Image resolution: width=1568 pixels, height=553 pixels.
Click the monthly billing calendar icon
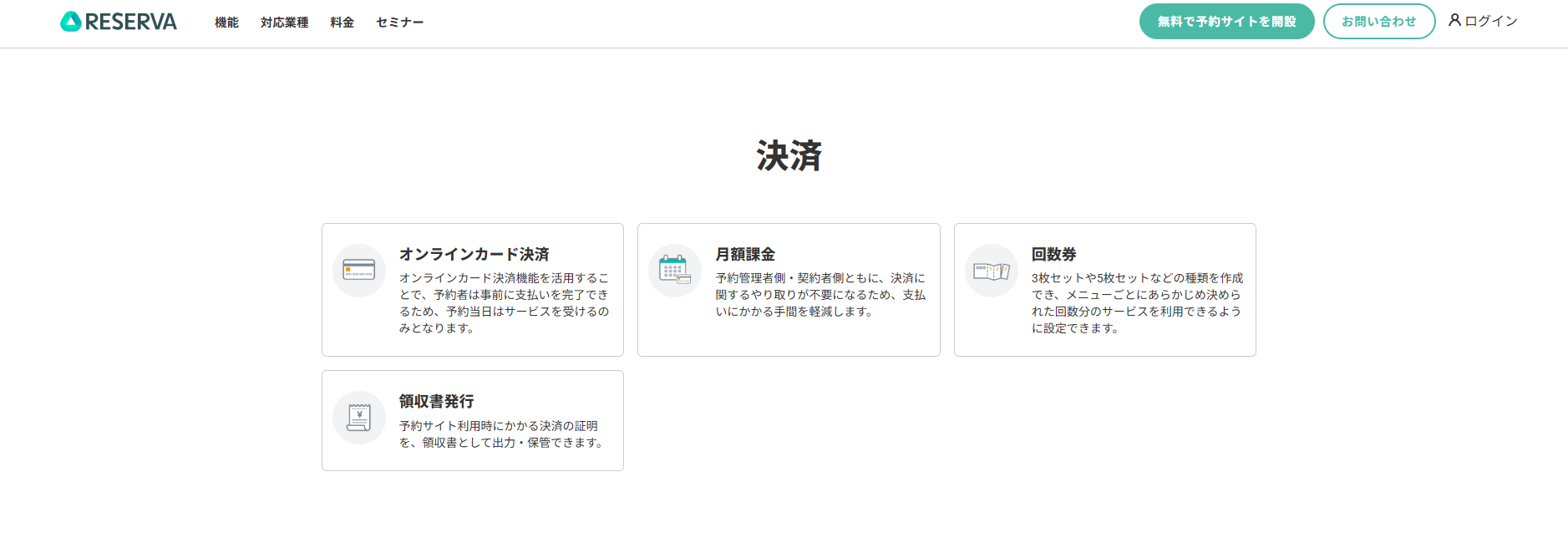tap(675, 270)
